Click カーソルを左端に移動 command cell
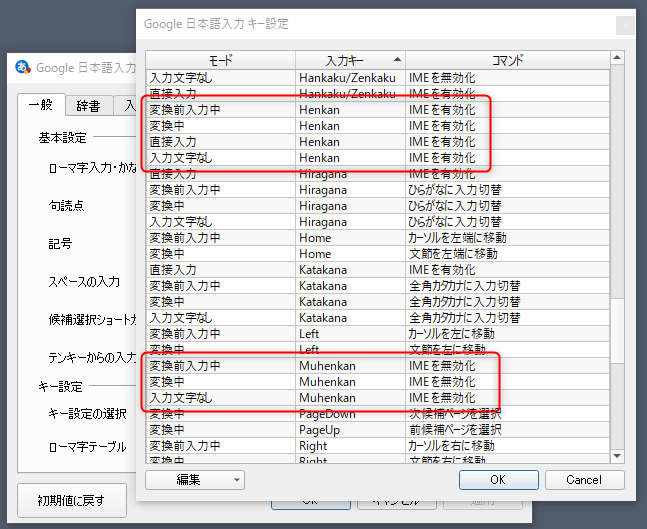Screen dimensions: 647x529 tap(508, 238)
